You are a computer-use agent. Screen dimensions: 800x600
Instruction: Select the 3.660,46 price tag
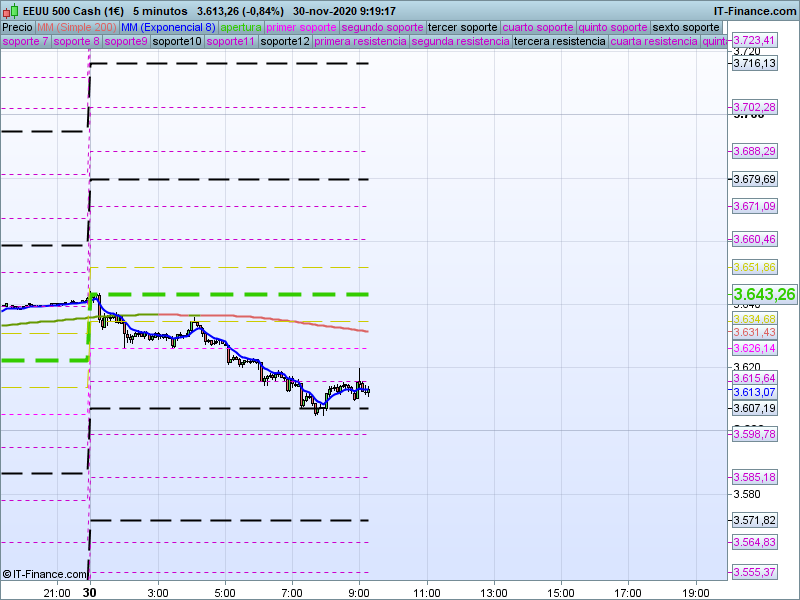754,239
